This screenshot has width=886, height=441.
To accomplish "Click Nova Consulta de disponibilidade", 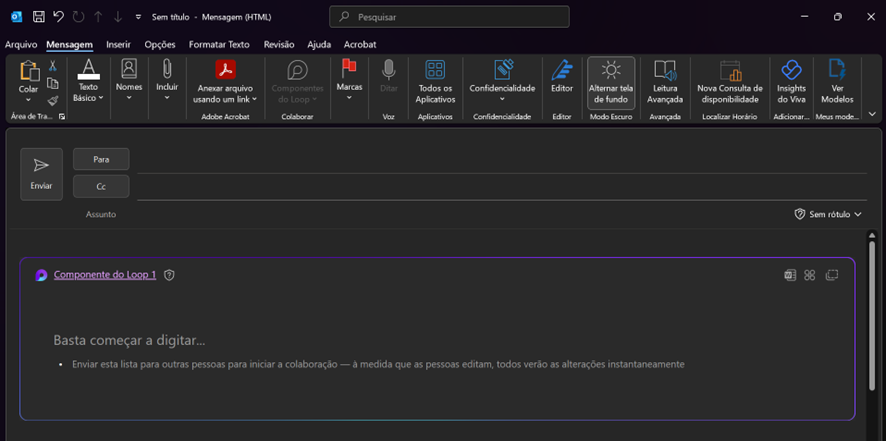I will pyautogui.click(x=730, y=82).
